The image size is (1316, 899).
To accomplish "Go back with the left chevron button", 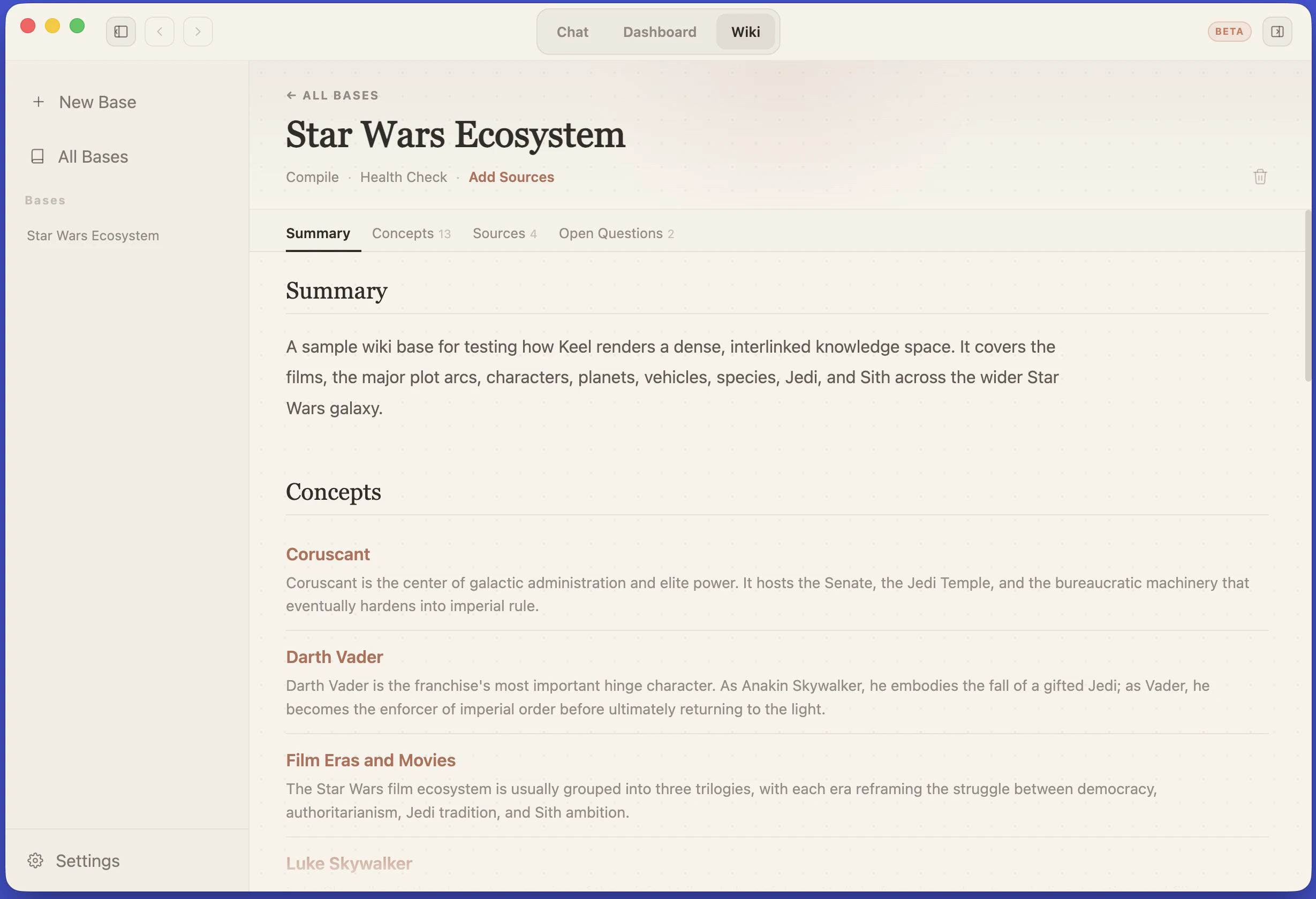I will coord(160,32).
